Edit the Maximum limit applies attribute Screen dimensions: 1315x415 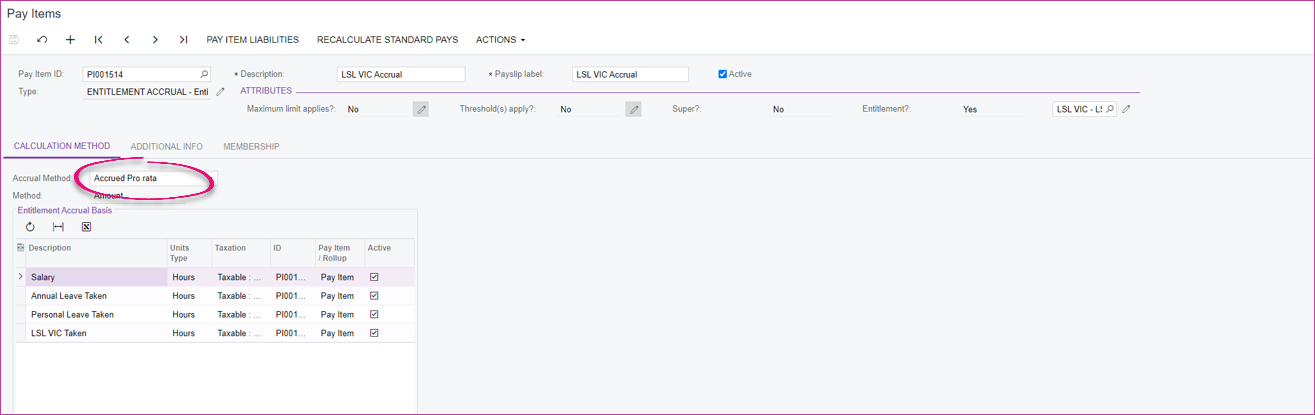pos(421,109)
